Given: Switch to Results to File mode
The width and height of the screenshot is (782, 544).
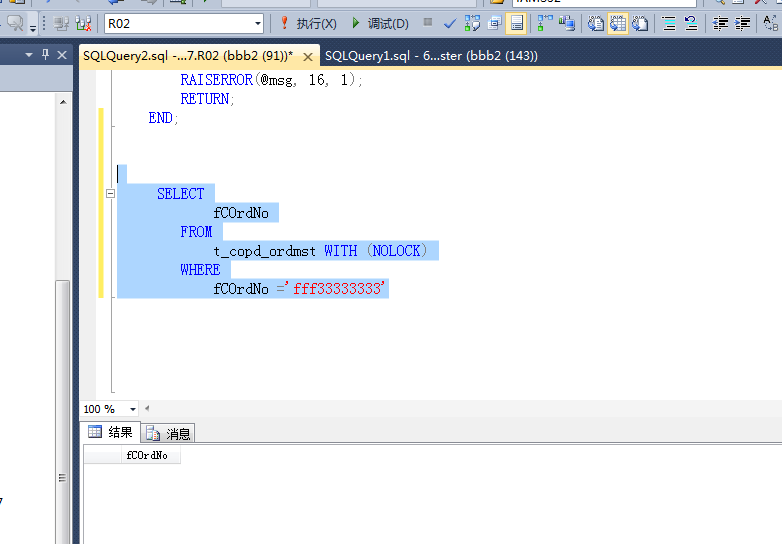Looking at the screenshot, I should 640,23.
